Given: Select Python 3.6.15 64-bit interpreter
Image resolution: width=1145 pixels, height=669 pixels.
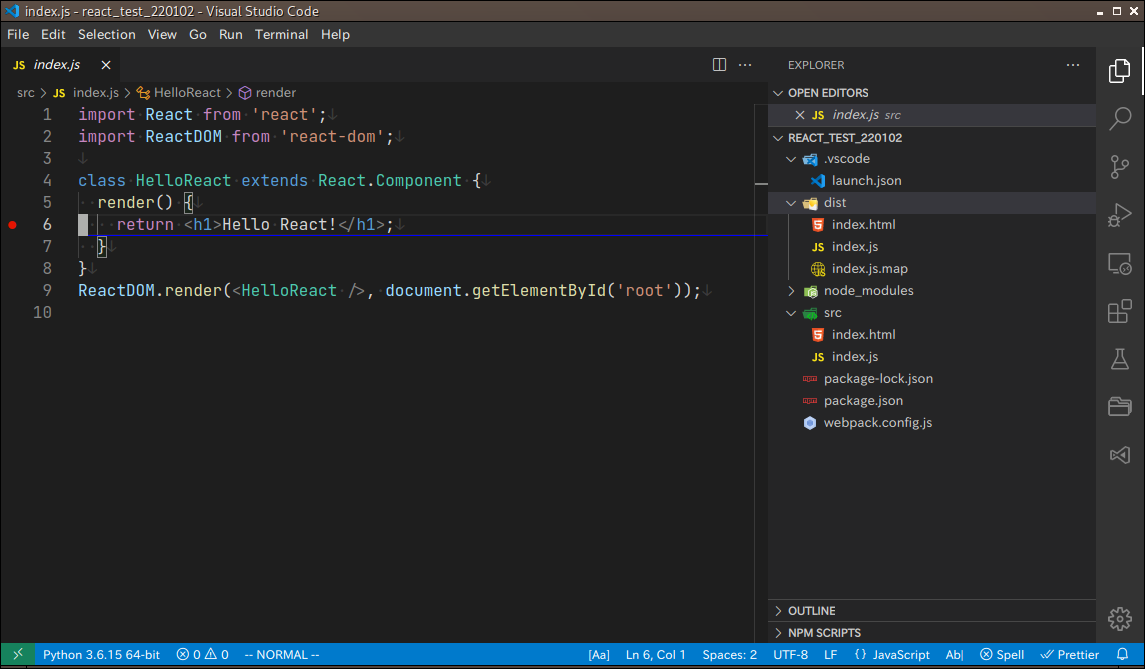Looking at the screenshot, I should pyautogui.click(x=102, y=654).
